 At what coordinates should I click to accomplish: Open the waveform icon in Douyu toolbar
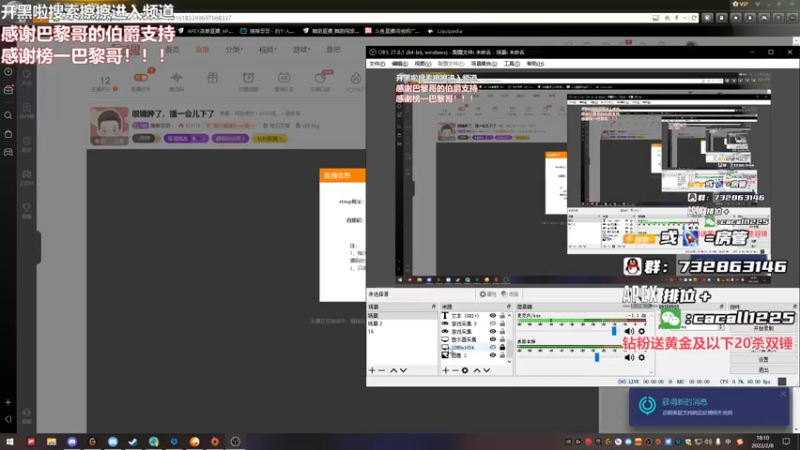(x=177, y=78)
